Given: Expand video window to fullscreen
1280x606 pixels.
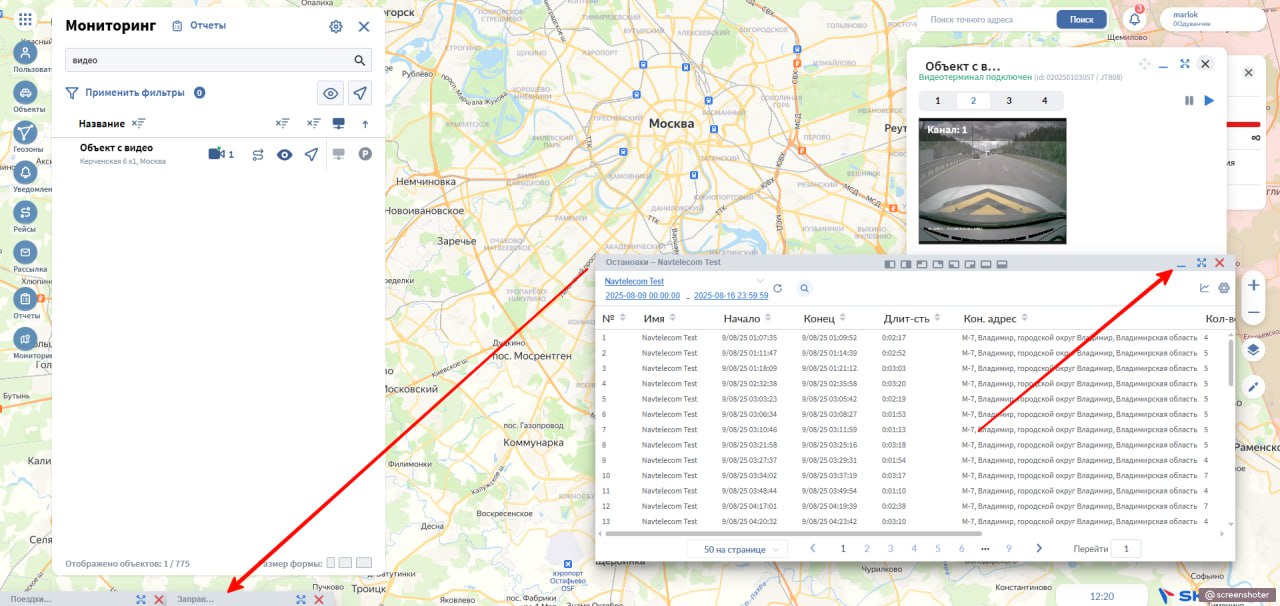Looking at the screenshot, I should point(1184,64).
